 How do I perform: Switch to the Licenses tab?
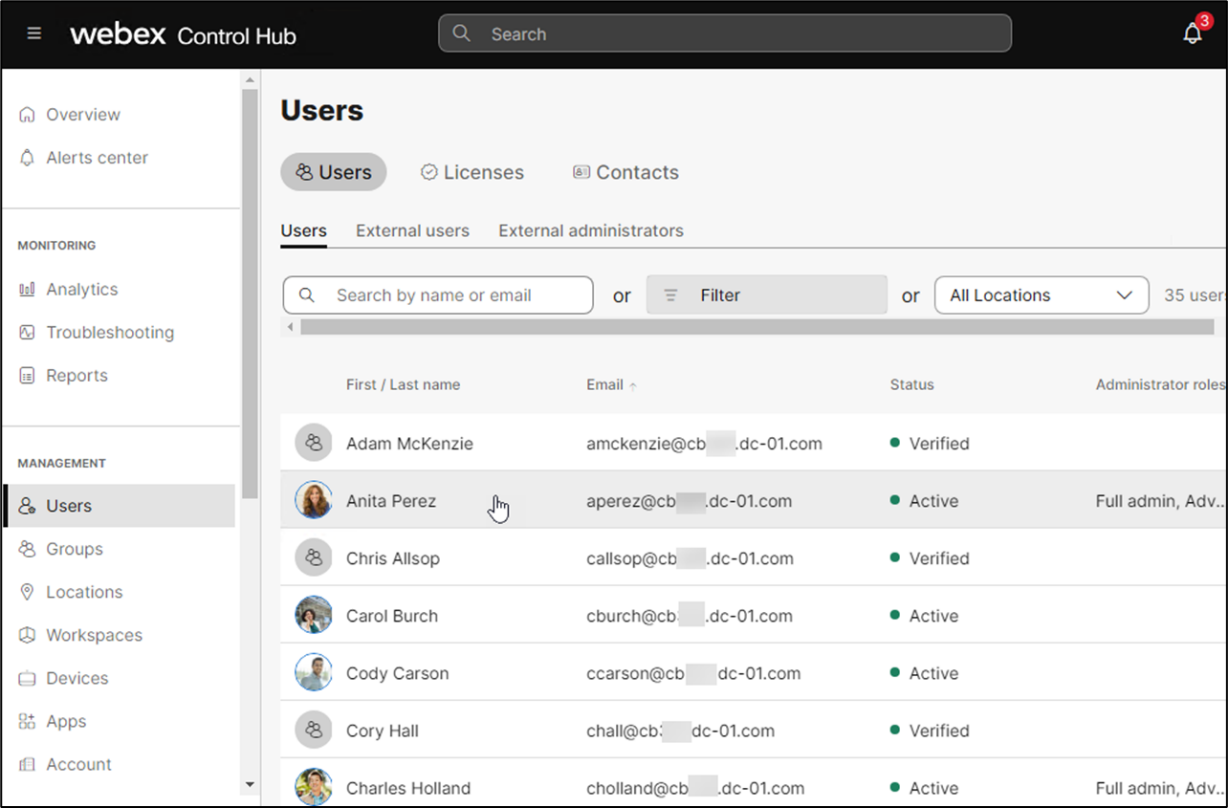pos(472,172)
